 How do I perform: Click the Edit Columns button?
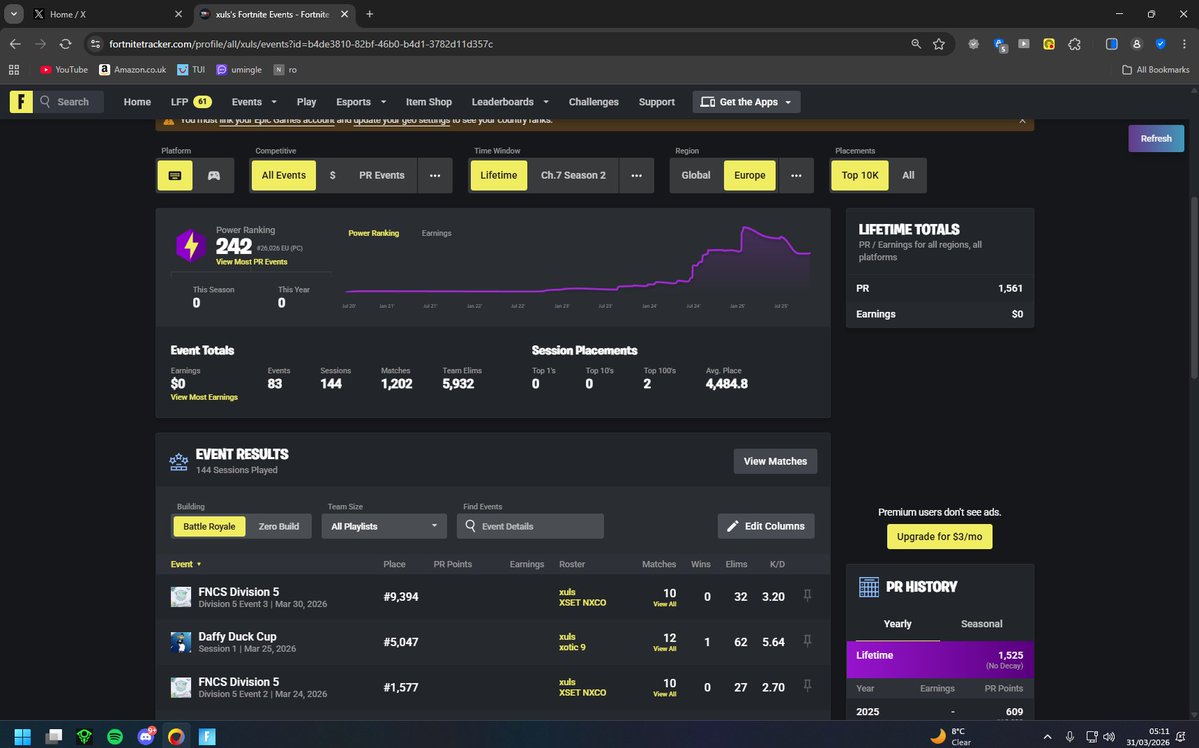[765, 526]
